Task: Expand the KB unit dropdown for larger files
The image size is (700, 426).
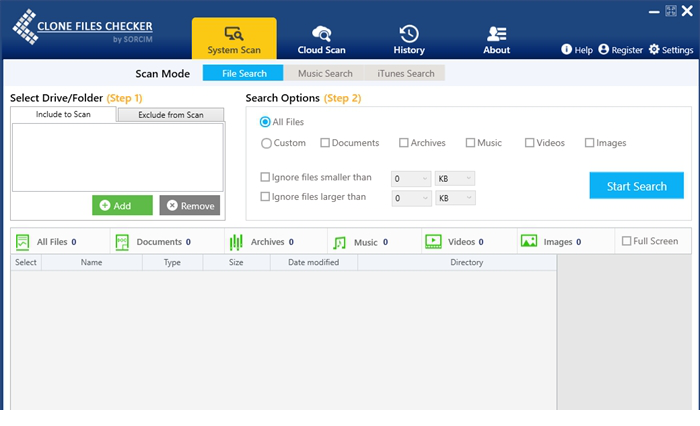Action: (455, 198)
